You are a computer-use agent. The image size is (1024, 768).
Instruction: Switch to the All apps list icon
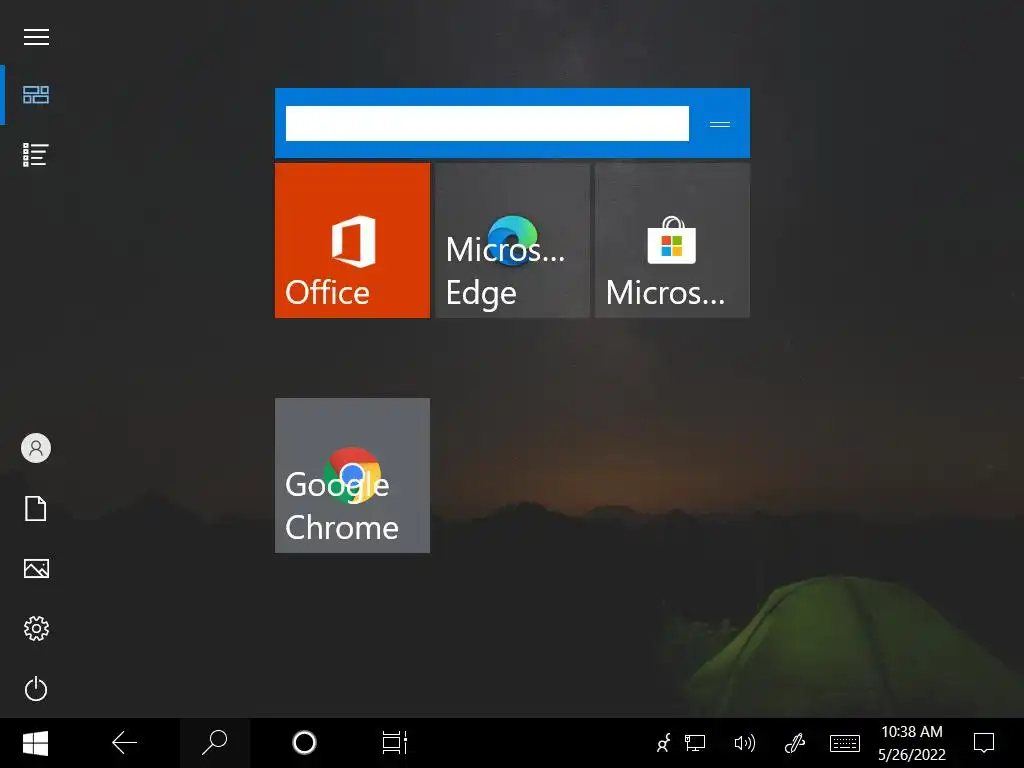(35, 155)
